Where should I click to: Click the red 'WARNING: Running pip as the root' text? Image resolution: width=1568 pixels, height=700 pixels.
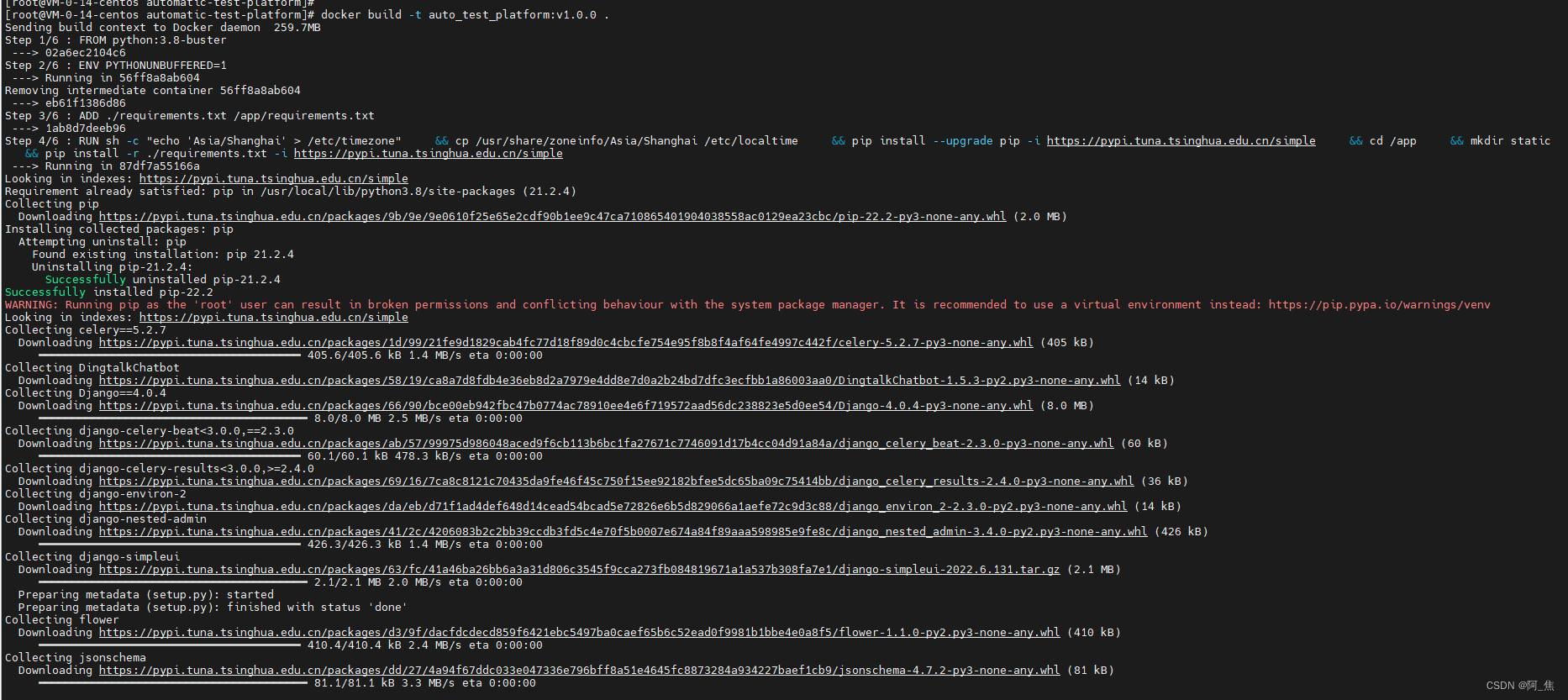pyautogui.click(x=747, y=305)
